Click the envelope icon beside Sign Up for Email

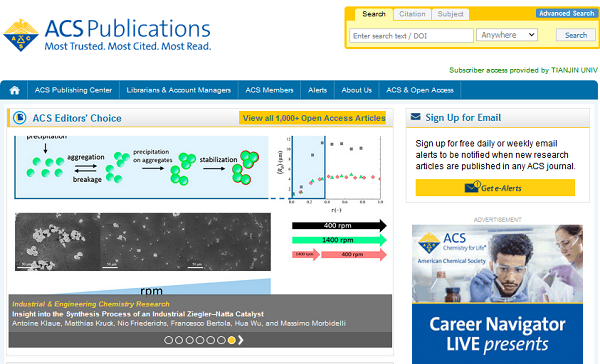pos(416,117)
